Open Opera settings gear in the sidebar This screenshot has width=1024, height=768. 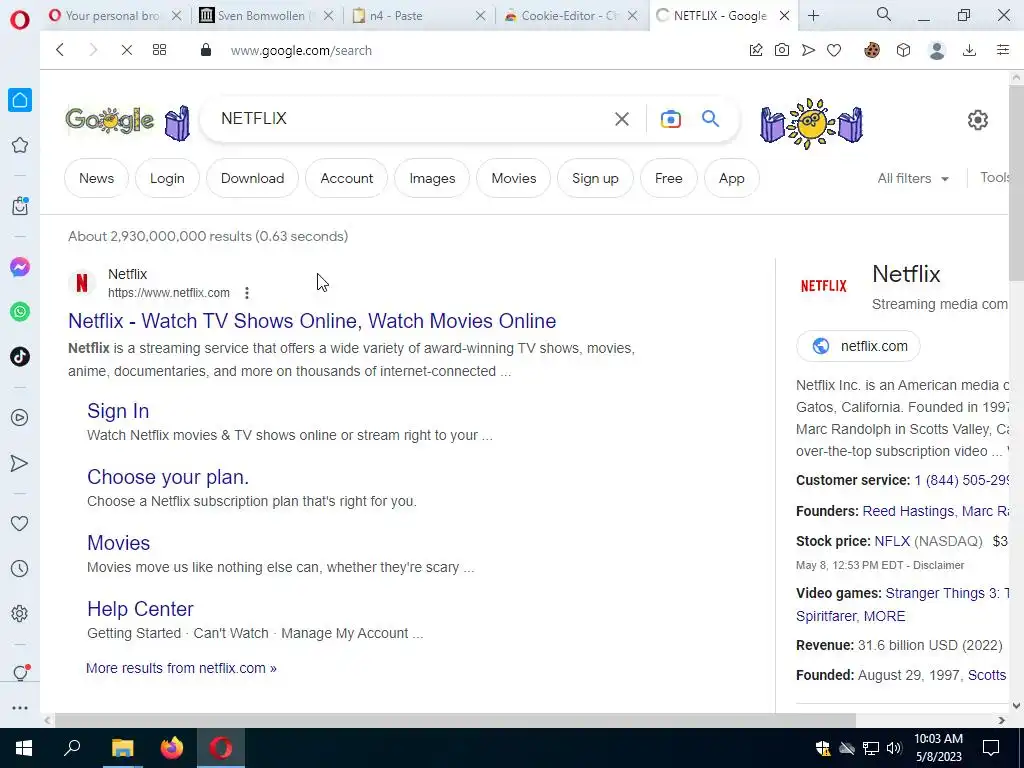coord(20,613)
